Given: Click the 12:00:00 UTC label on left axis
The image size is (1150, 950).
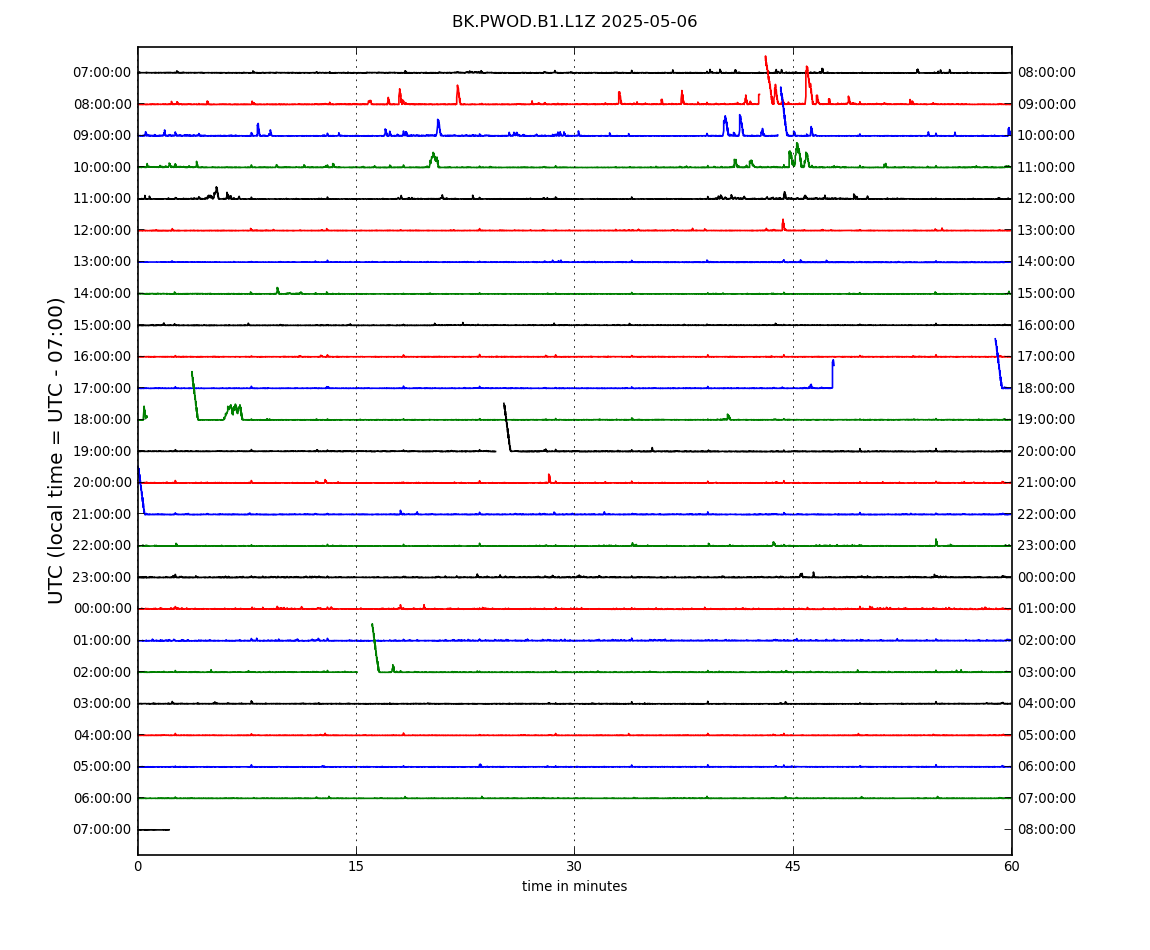Looking at the screenshot, I should tap(102, 230).
